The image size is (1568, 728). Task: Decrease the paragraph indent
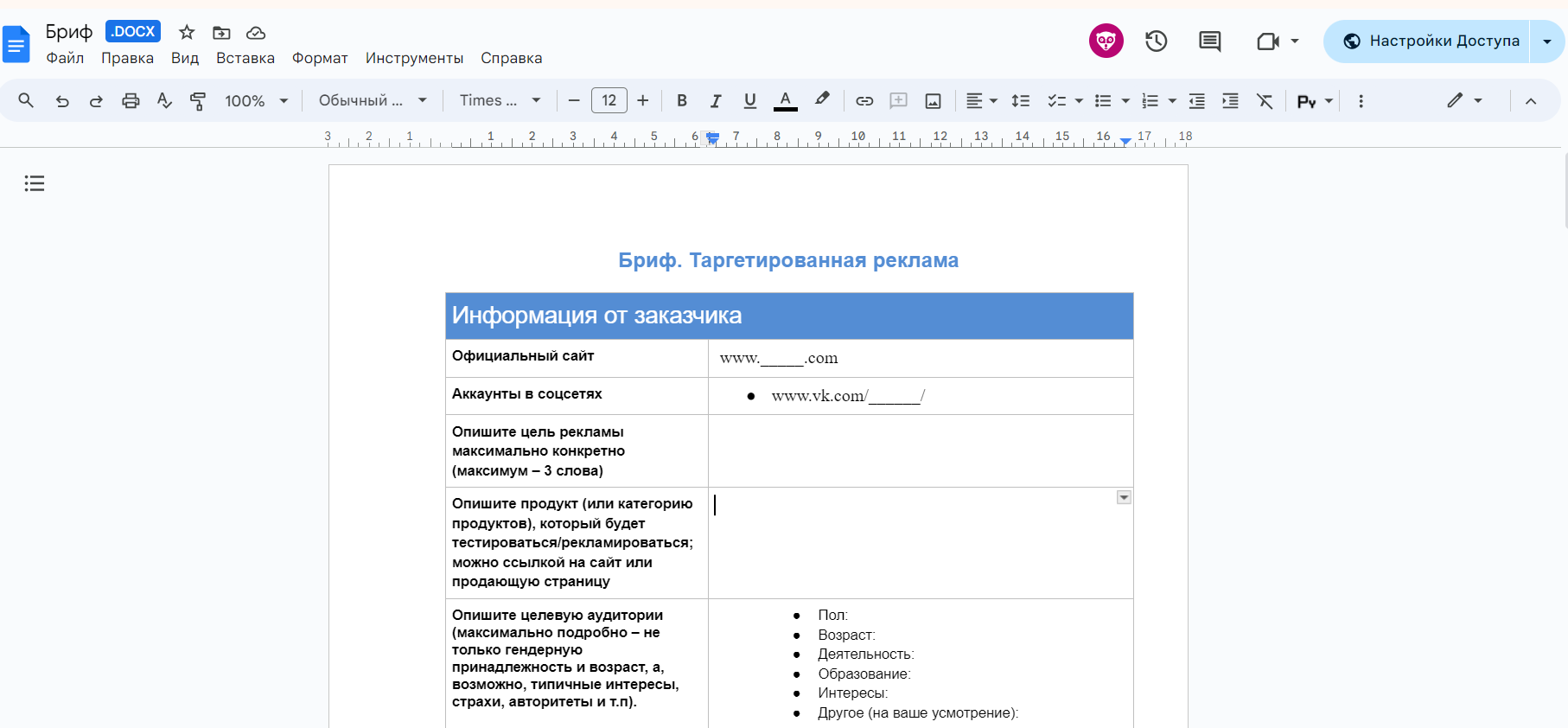(1197, 100)
